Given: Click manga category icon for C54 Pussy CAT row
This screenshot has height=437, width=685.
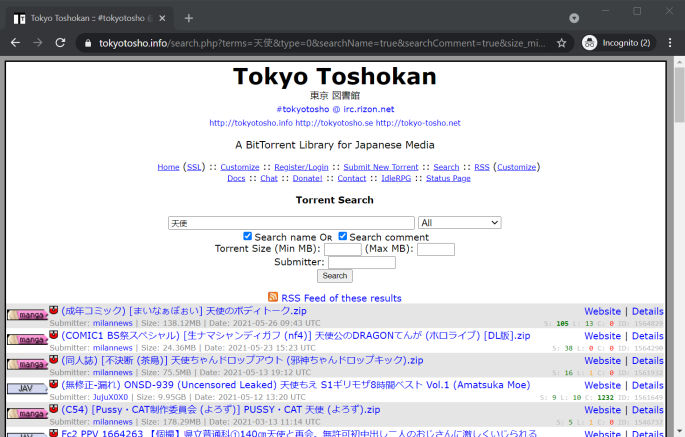Looking at the screenshot, I should 27,413.
